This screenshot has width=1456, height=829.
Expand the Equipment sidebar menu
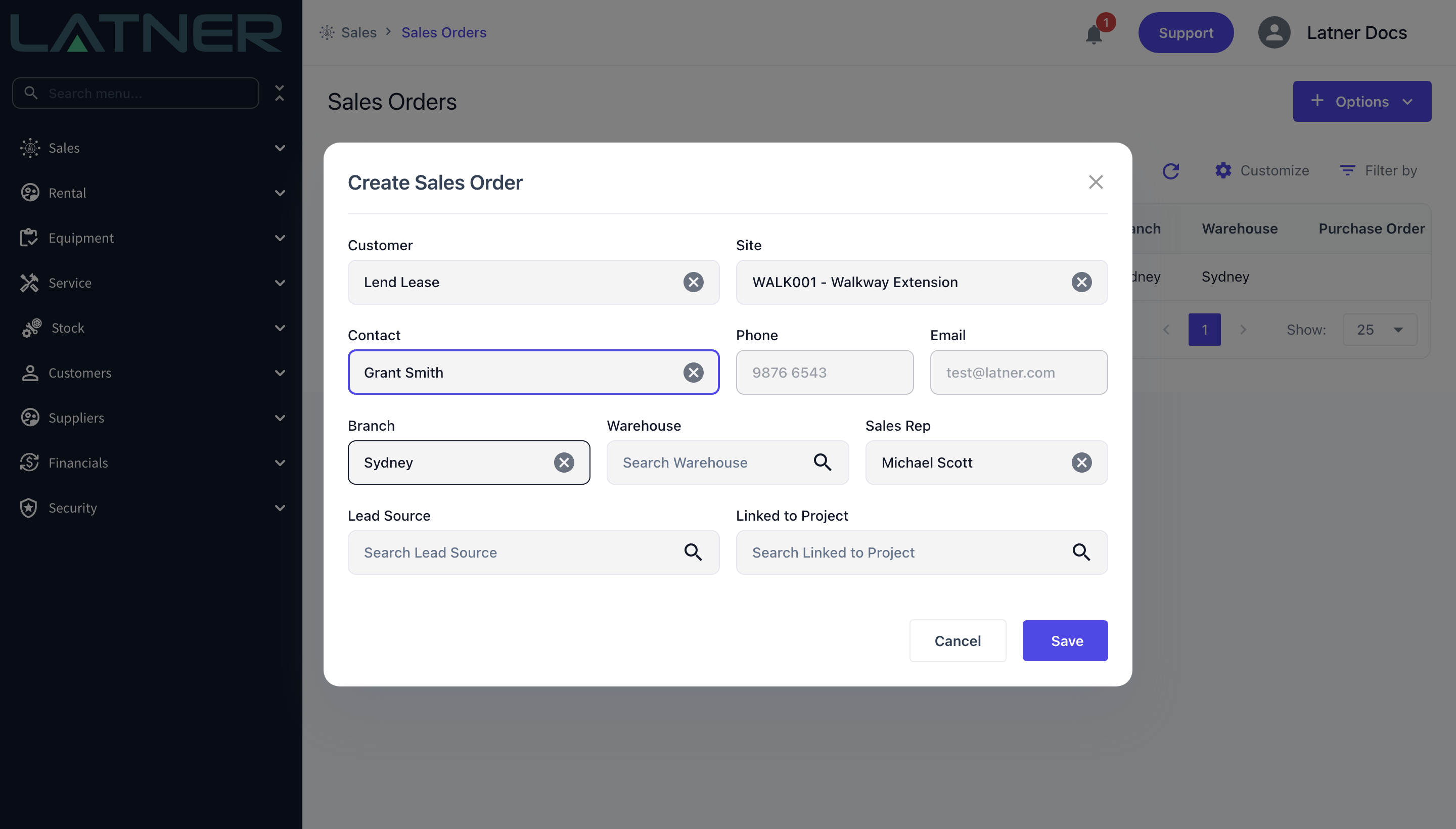[152, 238]
